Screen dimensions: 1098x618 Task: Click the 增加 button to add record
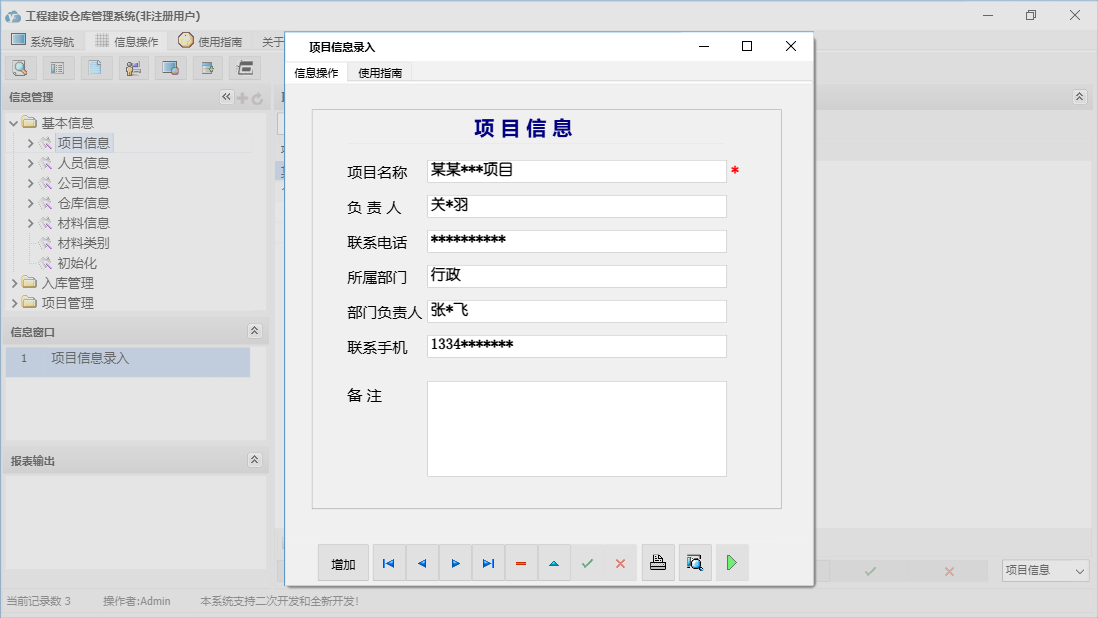click(x=343, y=562)
